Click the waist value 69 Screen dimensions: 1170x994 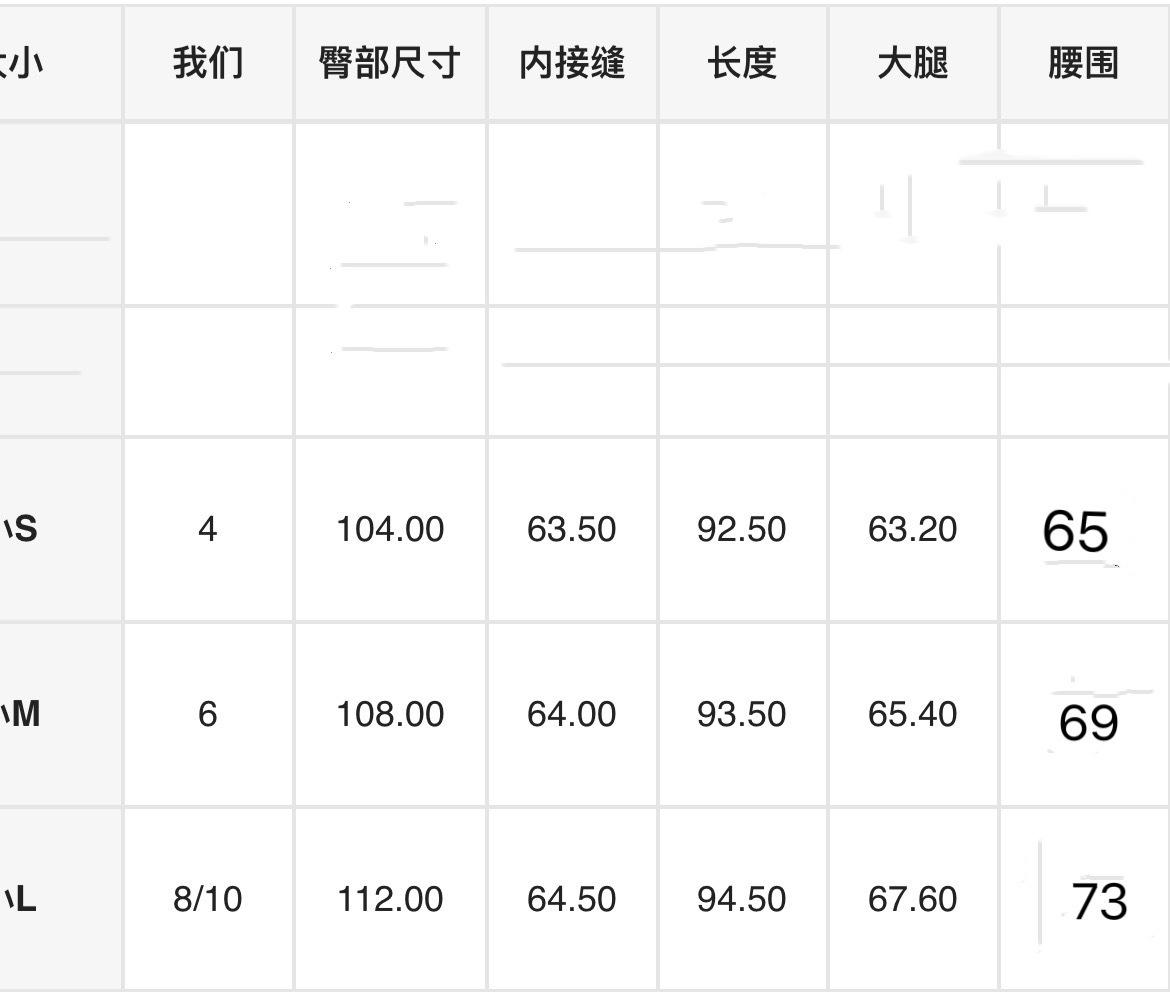pyautogui.click(x=1088, y=722)
